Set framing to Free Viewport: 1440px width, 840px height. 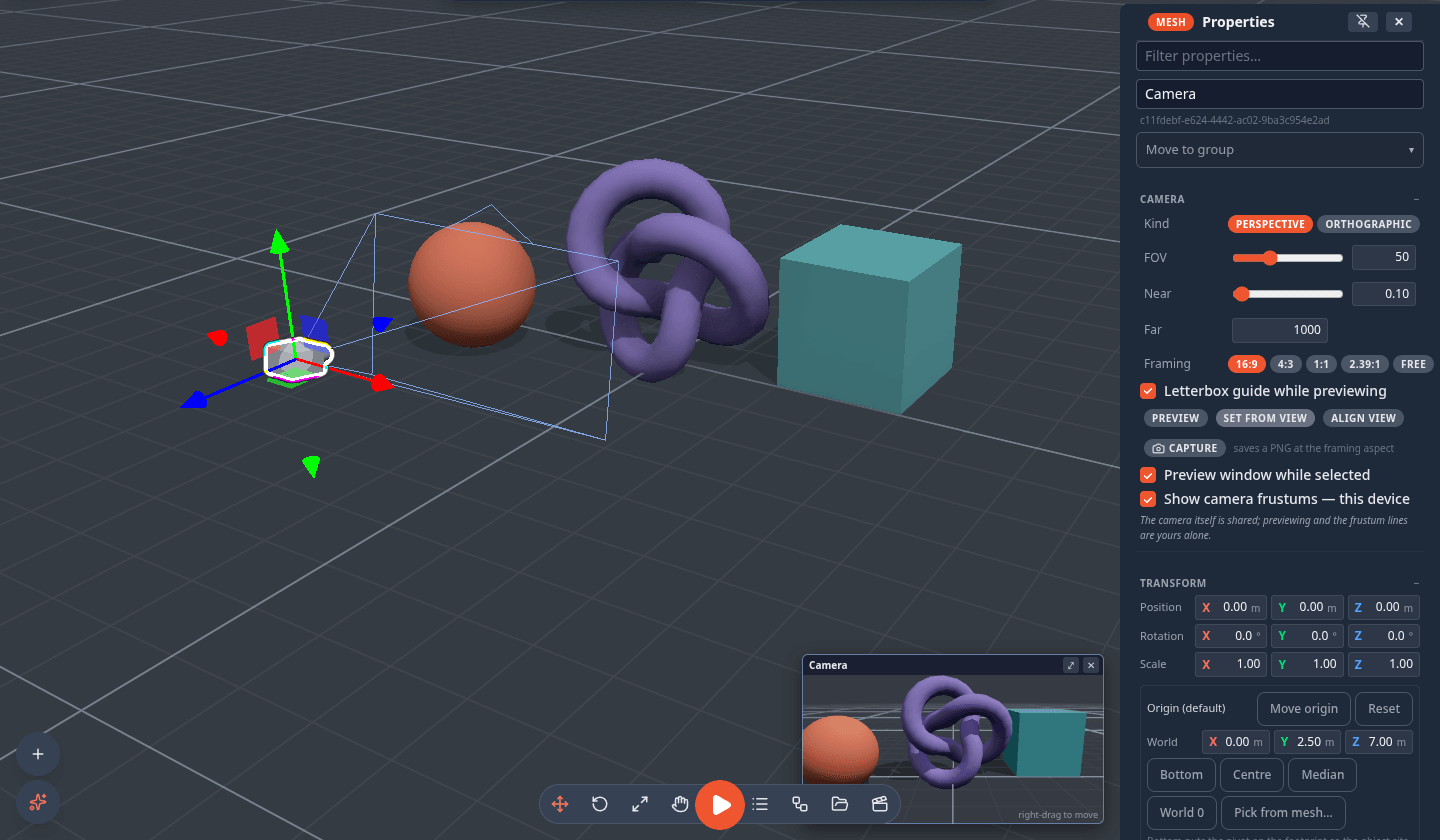pos(1413,364)
